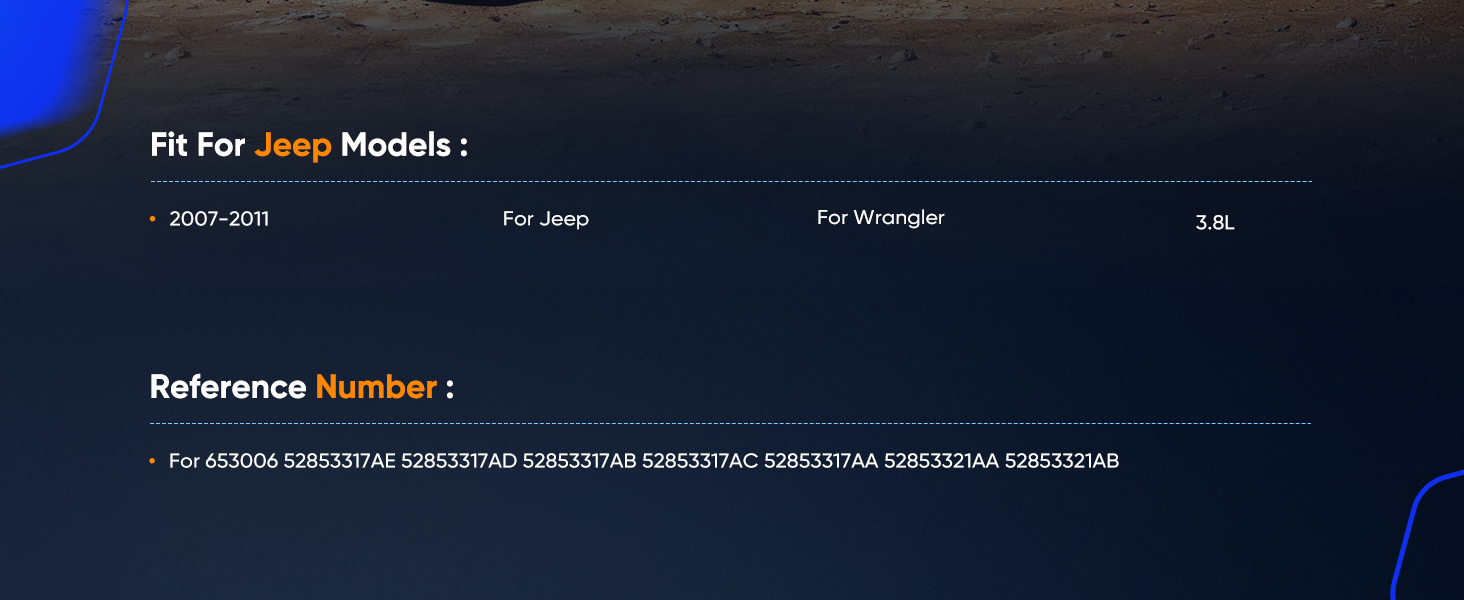Viewport: 1464px width, 600px height.
Task: Click the For Wrangler model text
Action: (881, 218)
